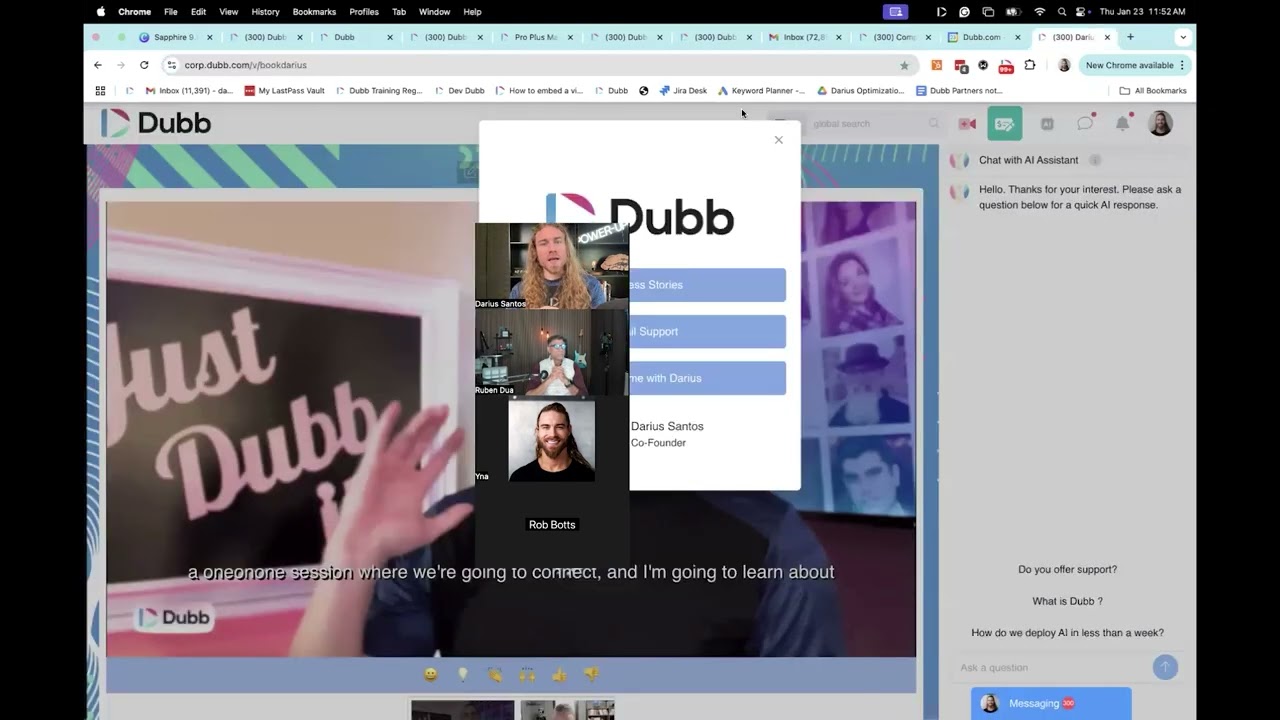Image resolution: width=1280 pixels, height=720 pixels.
Task: Open the green dollar-sign payment icon
Action: coord(1005,124)
